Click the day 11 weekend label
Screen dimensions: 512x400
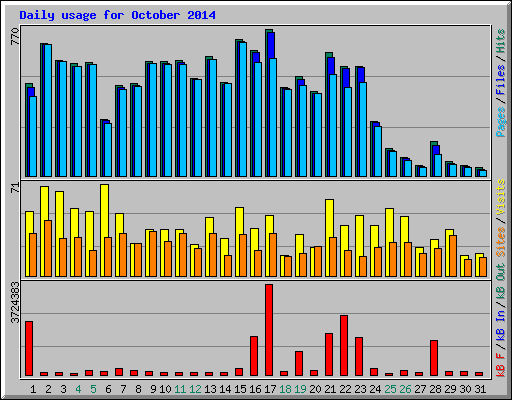pyautogui.click(x=180, y=389)
